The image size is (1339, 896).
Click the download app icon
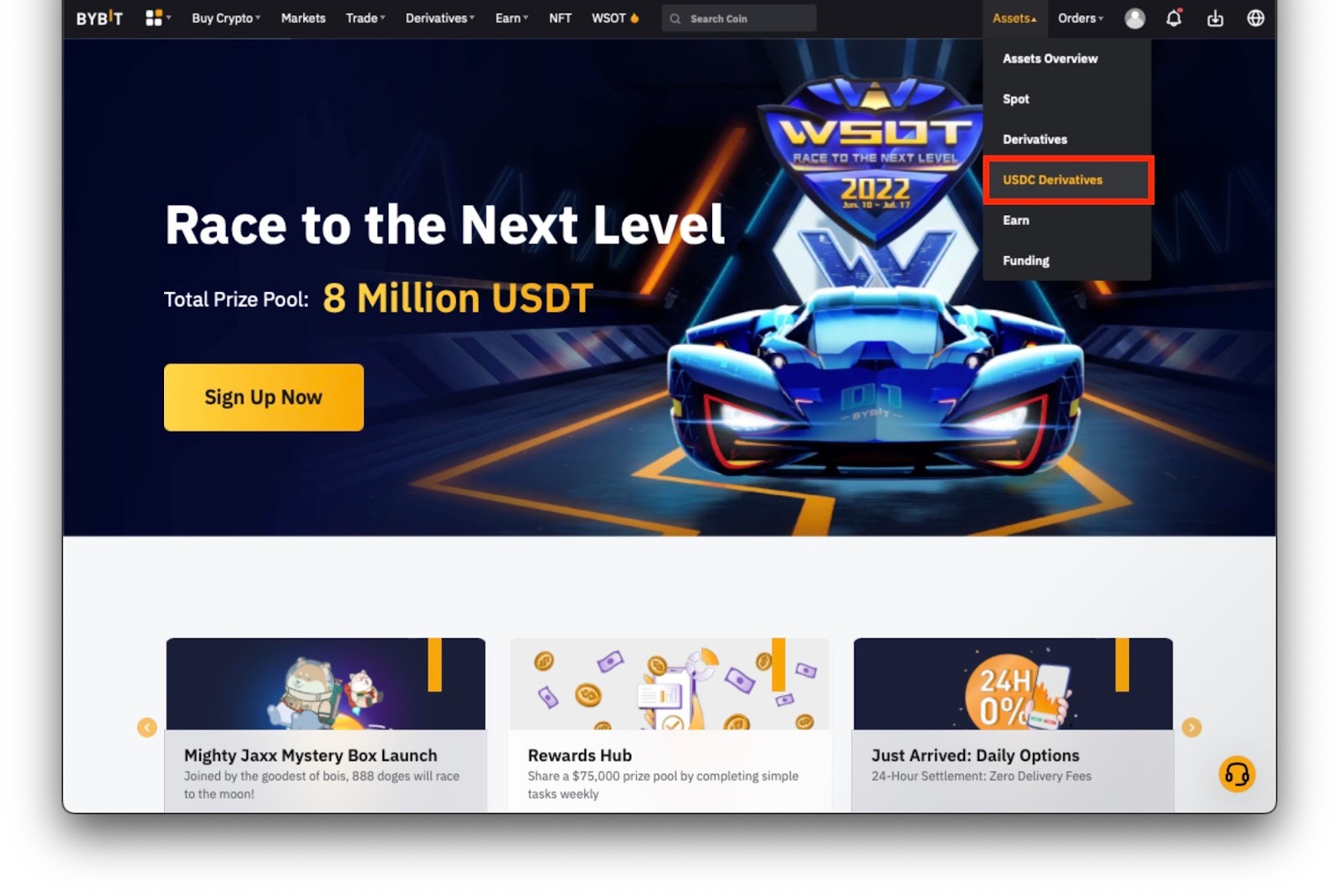click(1215, 18)
